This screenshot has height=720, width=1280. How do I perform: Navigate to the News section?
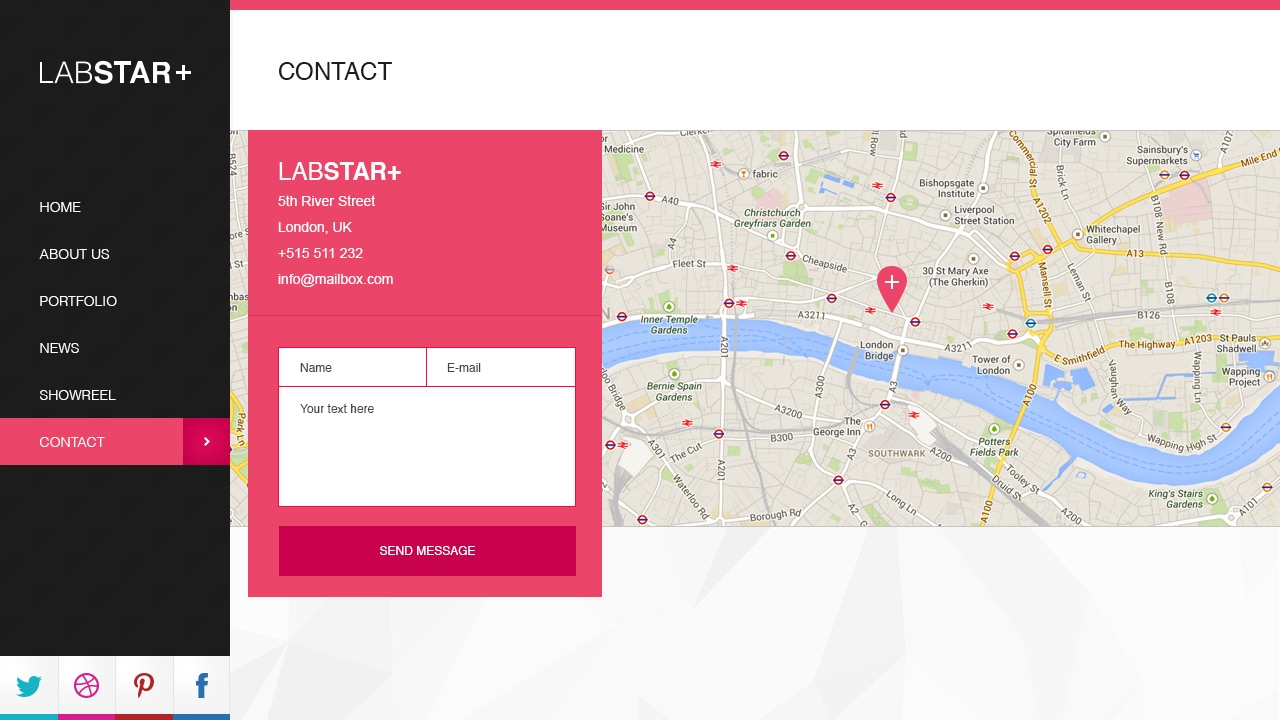tap(59, 348)
